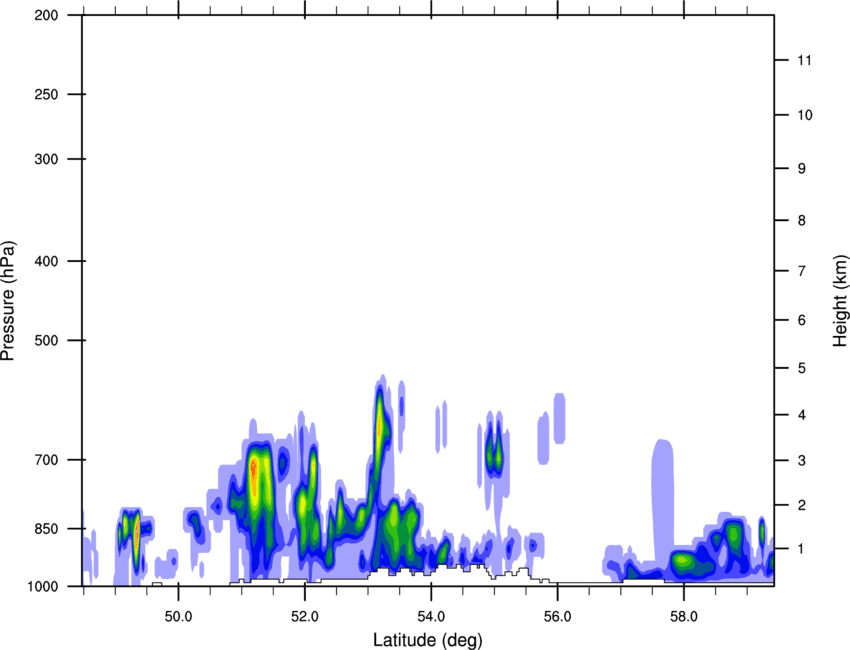
Task: Pick the 5 km height label
Action: 802,368
